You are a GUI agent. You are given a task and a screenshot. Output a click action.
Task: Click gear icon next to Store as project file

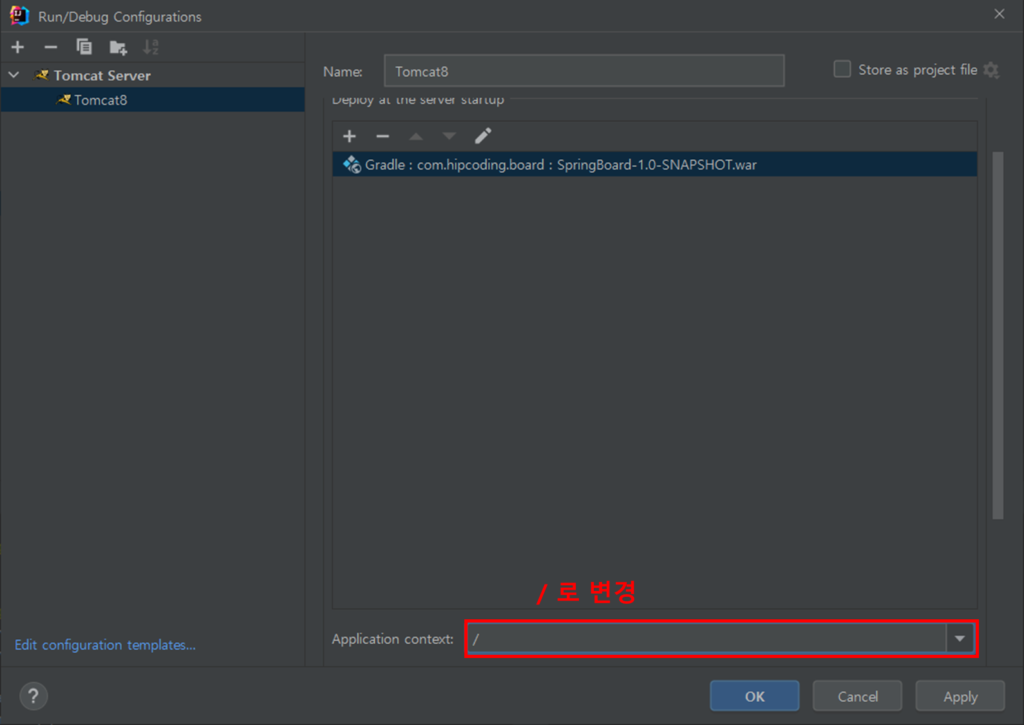991,70
